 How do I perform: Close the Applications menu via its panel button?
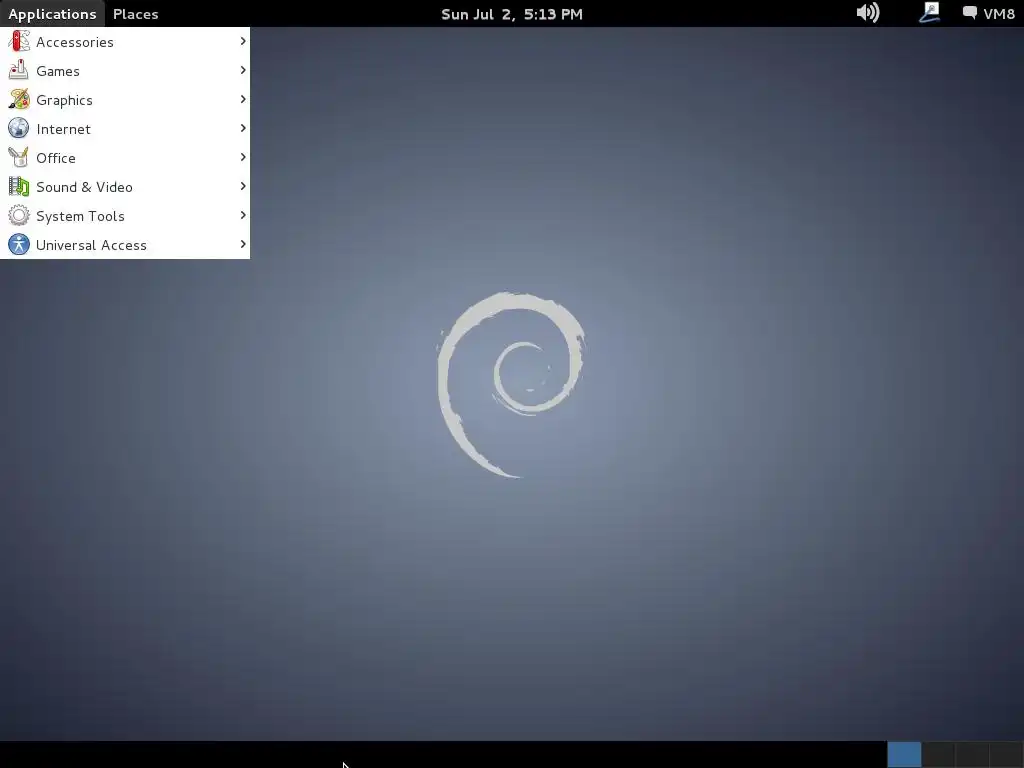pyautogui.click(x=52, y=14)
